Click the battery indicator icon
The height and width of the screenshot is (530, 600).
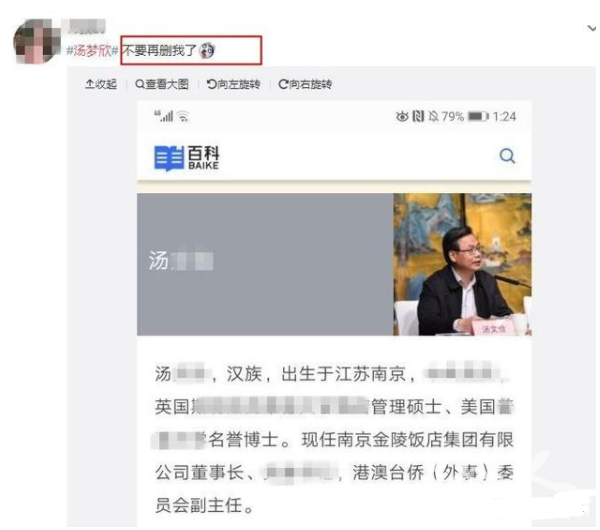[478, 116]
